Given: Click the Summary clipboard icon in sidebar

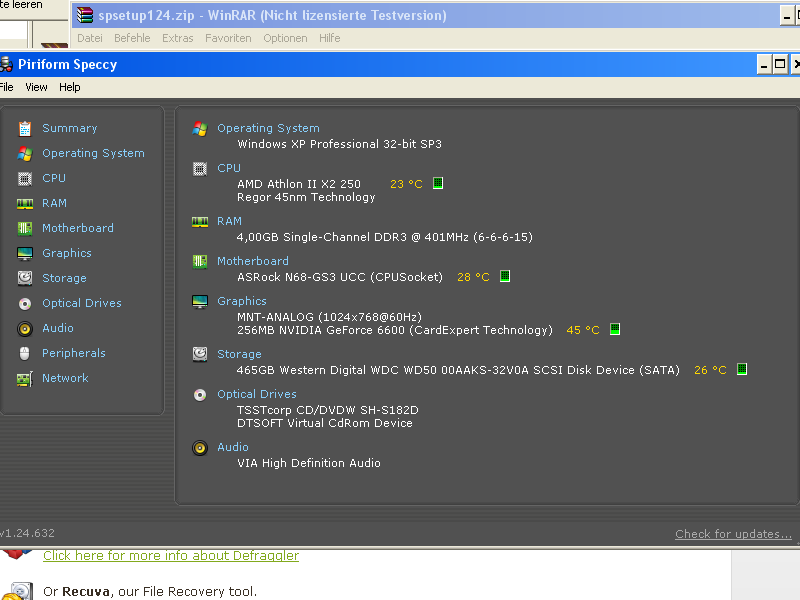Looking at the screenshot, I should click(x=24, y=129).
